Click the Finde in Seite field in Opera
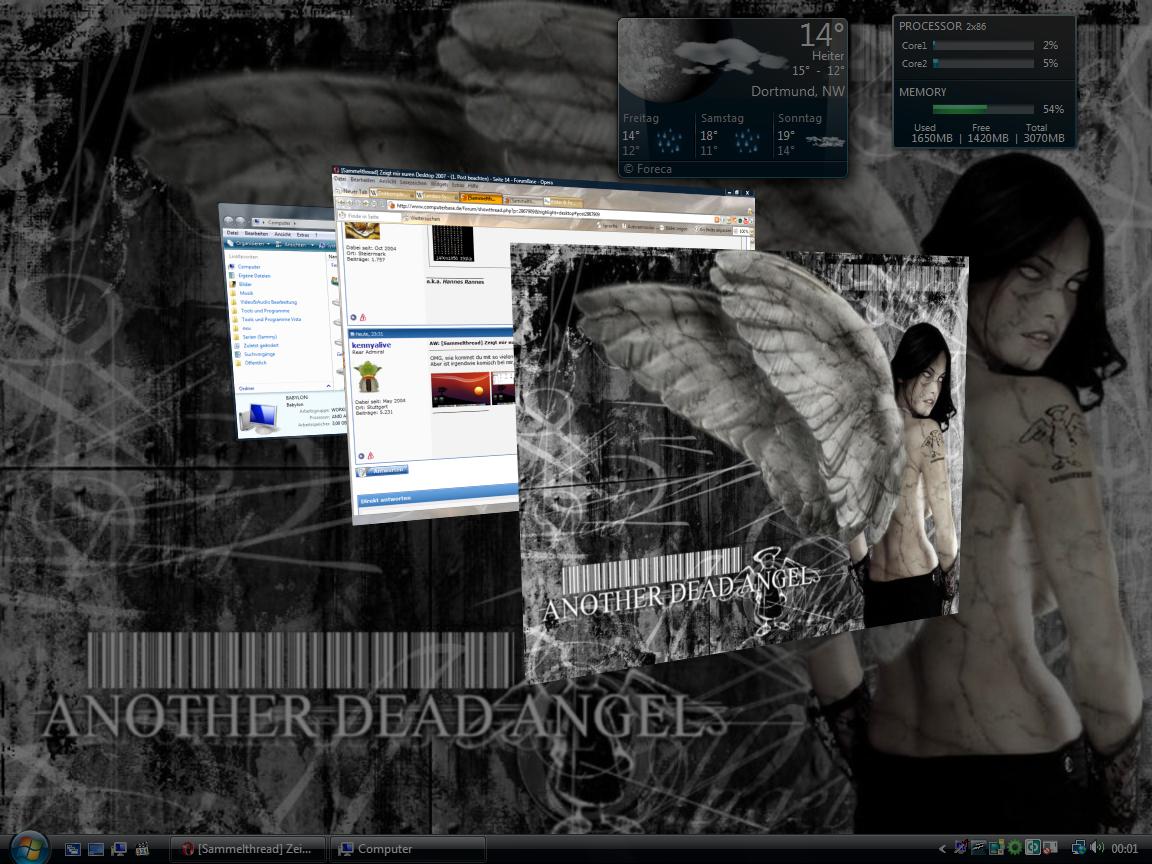Image resolution: width=1152 pixels, height=864 pixels. click(370, 217)
